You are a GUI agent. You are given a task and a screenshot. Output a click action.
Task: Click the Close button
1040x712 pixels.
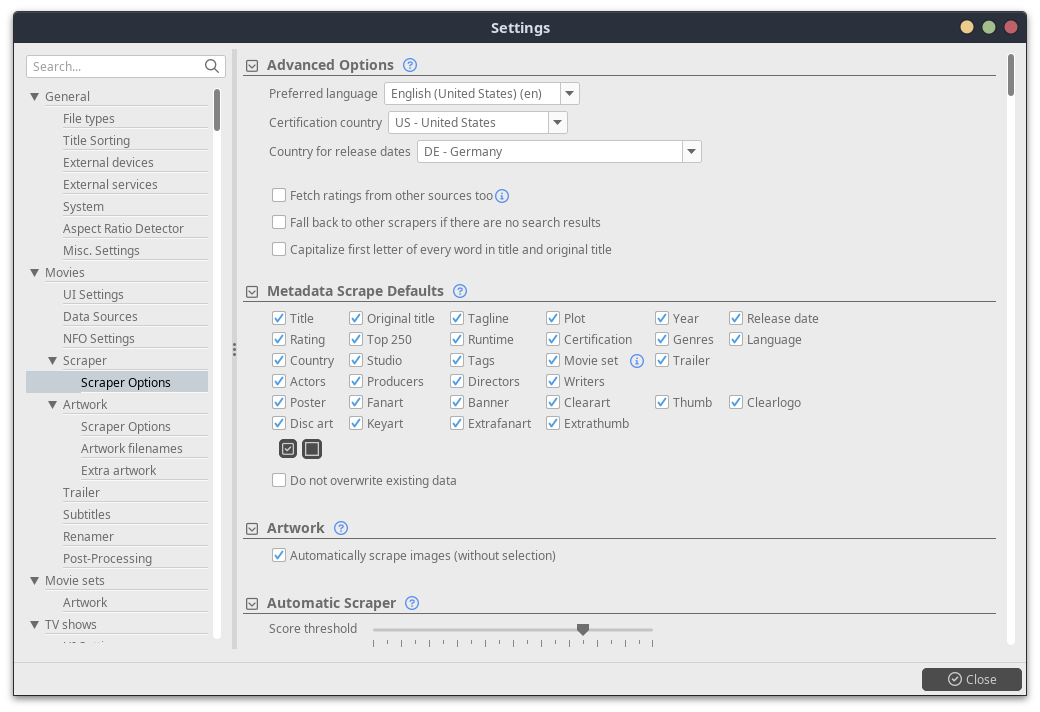coord(971,679)
